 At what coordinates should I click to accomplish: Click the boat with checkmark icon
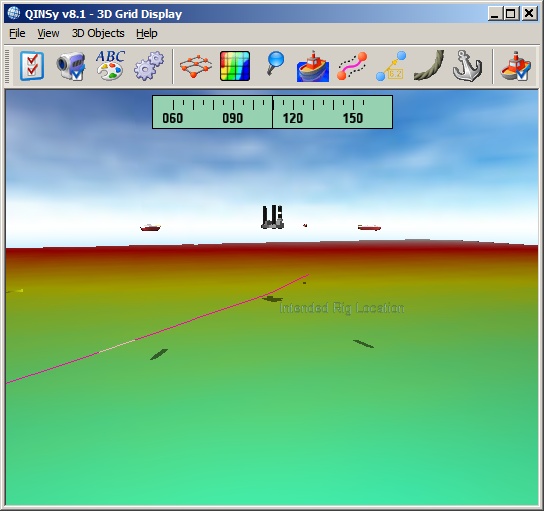516,66
